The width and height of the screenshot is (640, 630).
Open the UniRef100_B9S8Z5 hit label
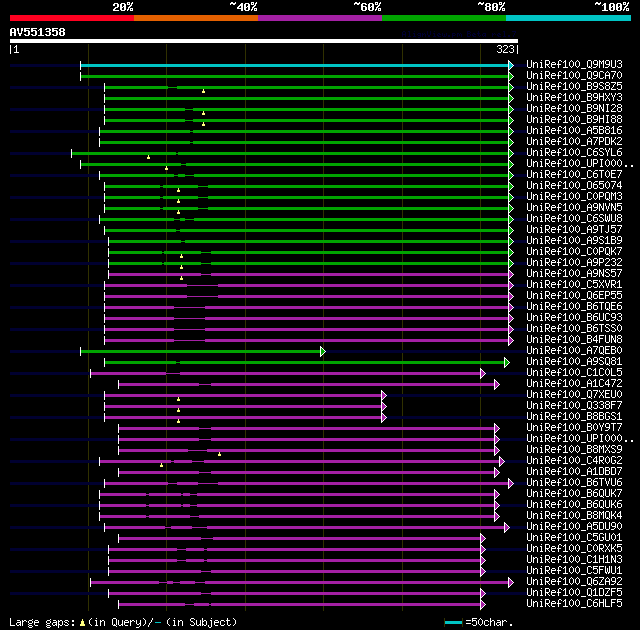click(x=574, y=87)
